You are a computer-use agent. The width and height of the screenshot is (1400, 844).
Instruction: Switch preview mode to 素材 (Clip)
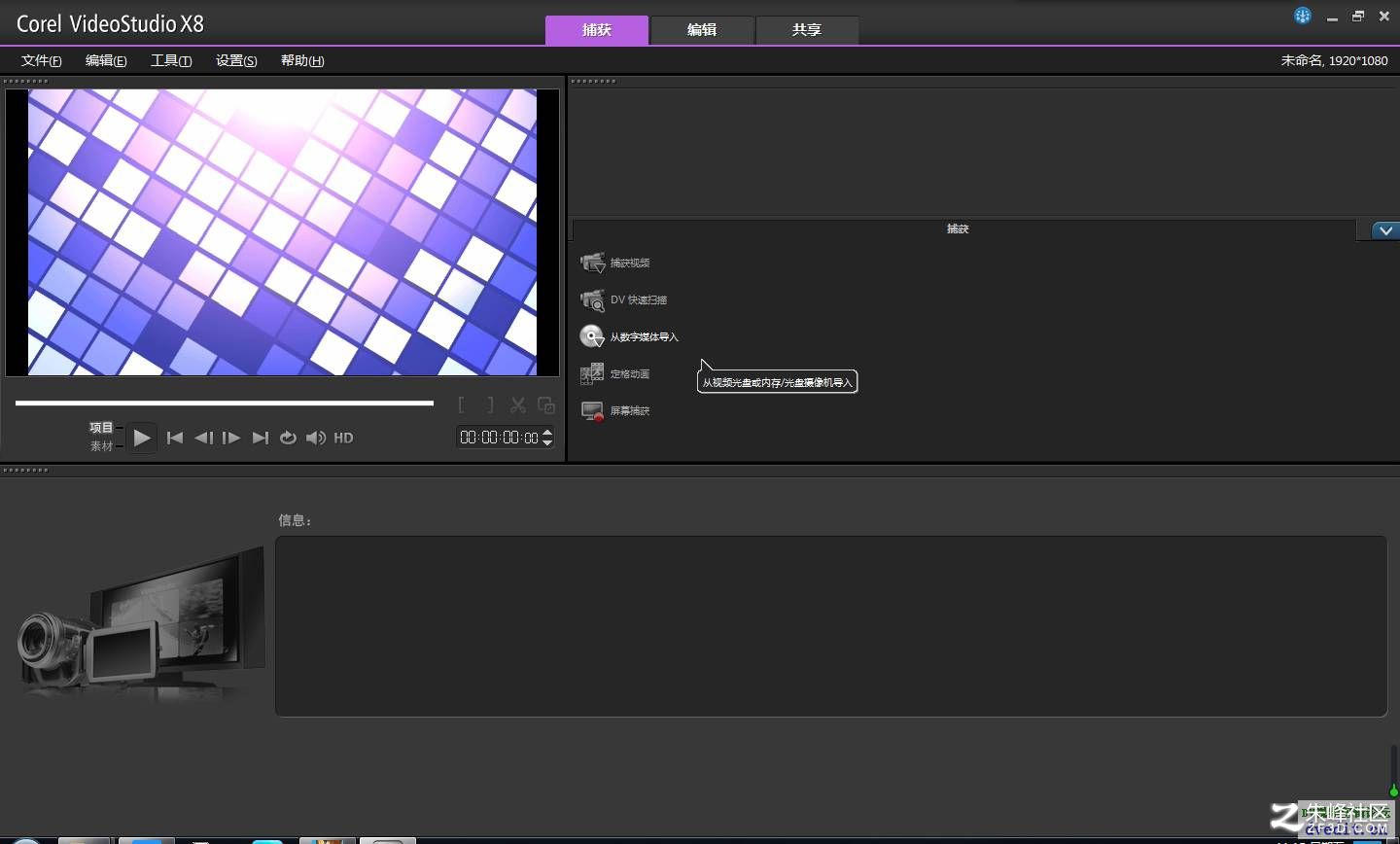point(101,446)
